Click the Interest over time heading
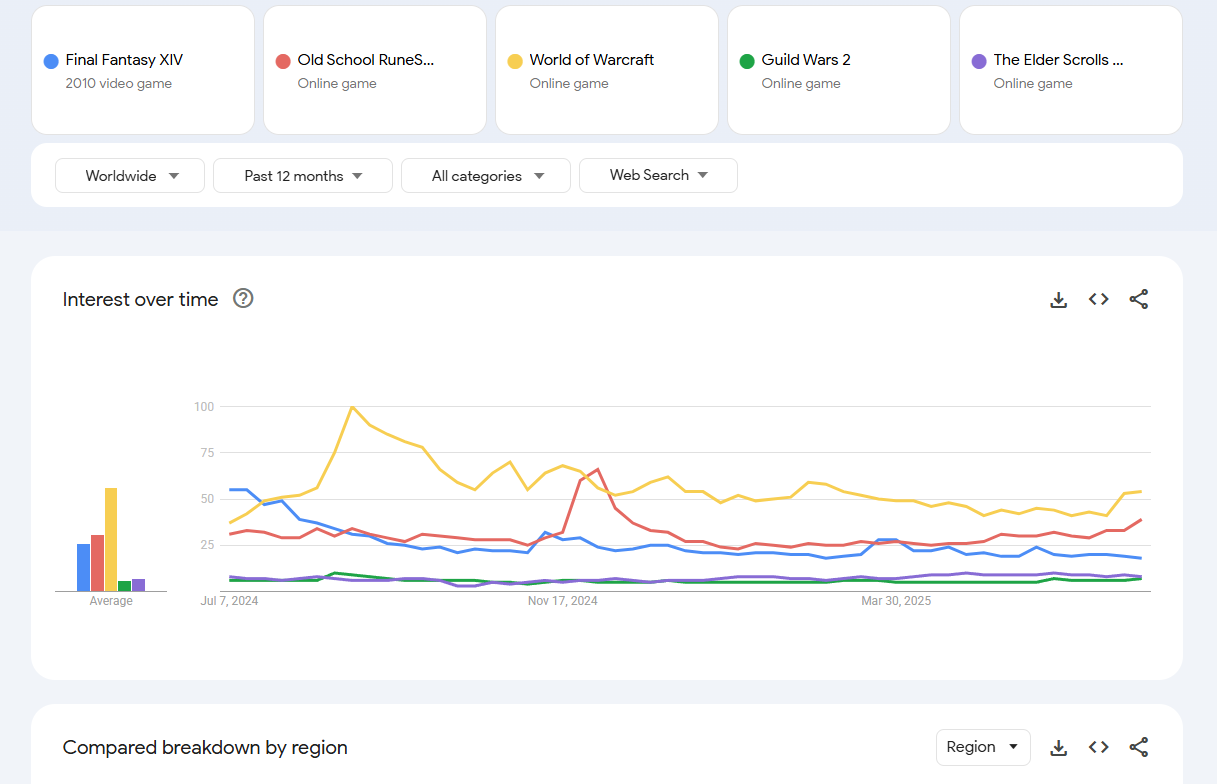 [140, 299]
